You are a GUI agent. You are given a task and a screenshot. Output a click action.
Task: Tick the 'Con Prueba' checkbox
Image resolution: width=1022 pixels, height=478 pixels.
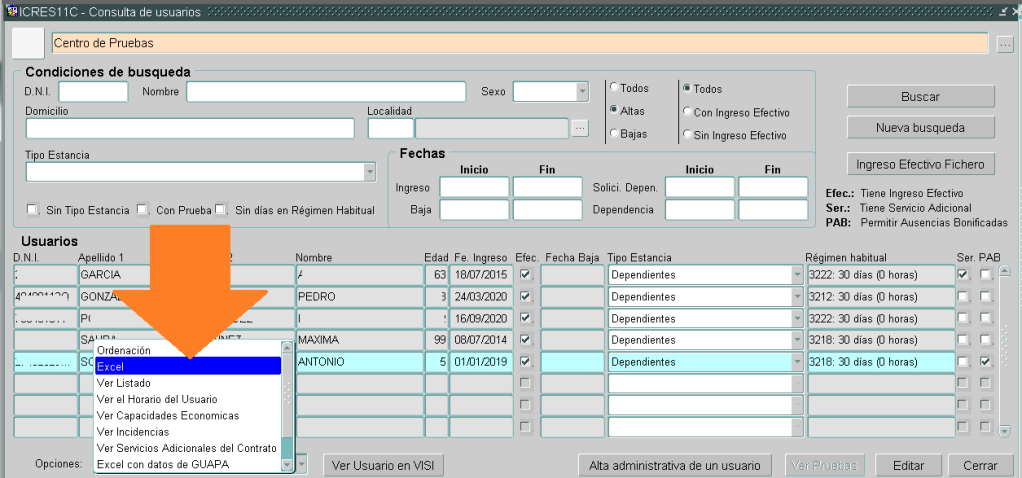pos(142,209)
